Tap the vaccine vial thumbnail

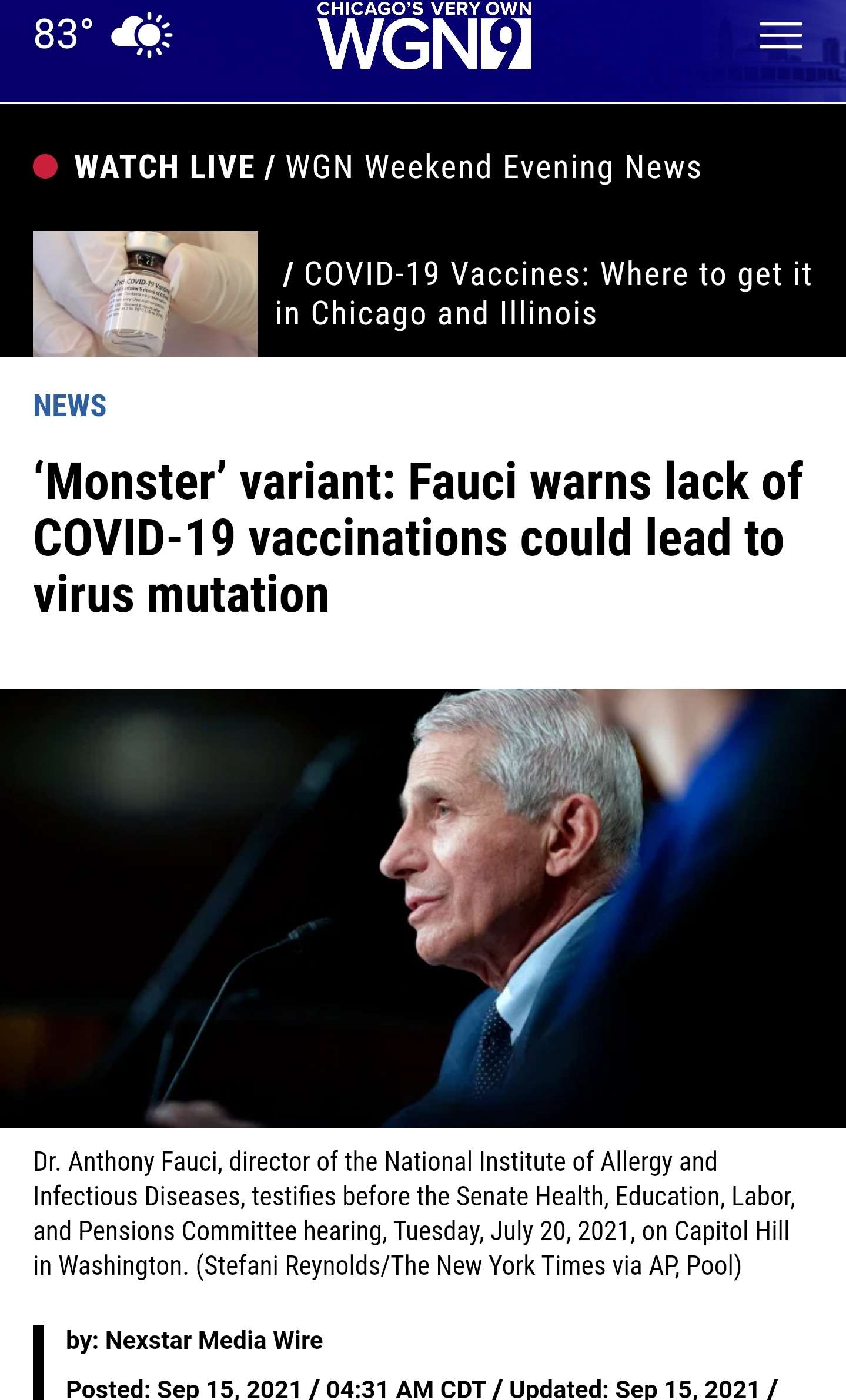(145, 294)
